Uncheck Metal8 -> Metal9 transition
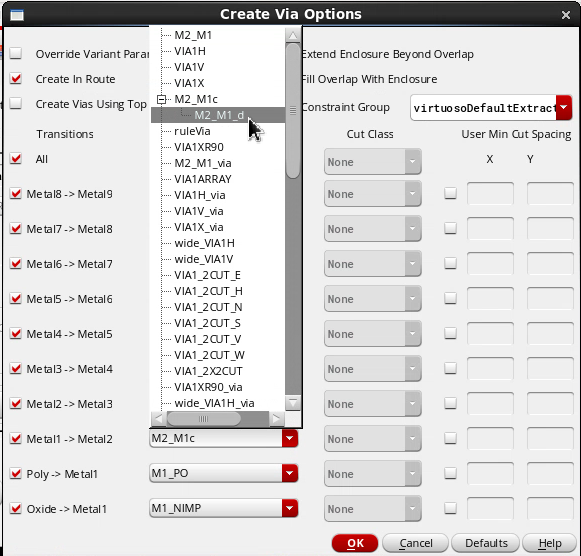The width and height of the screenshot is (581, 556). tap(16, 194)
